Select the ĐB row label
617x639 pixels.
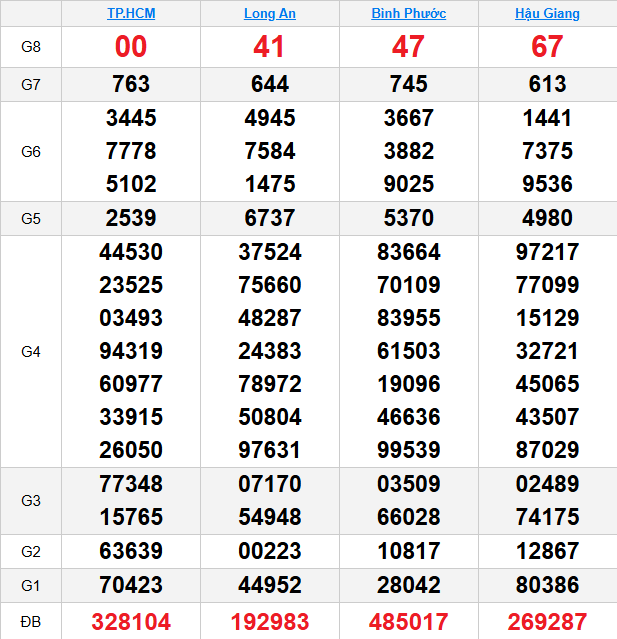point(31,621)
